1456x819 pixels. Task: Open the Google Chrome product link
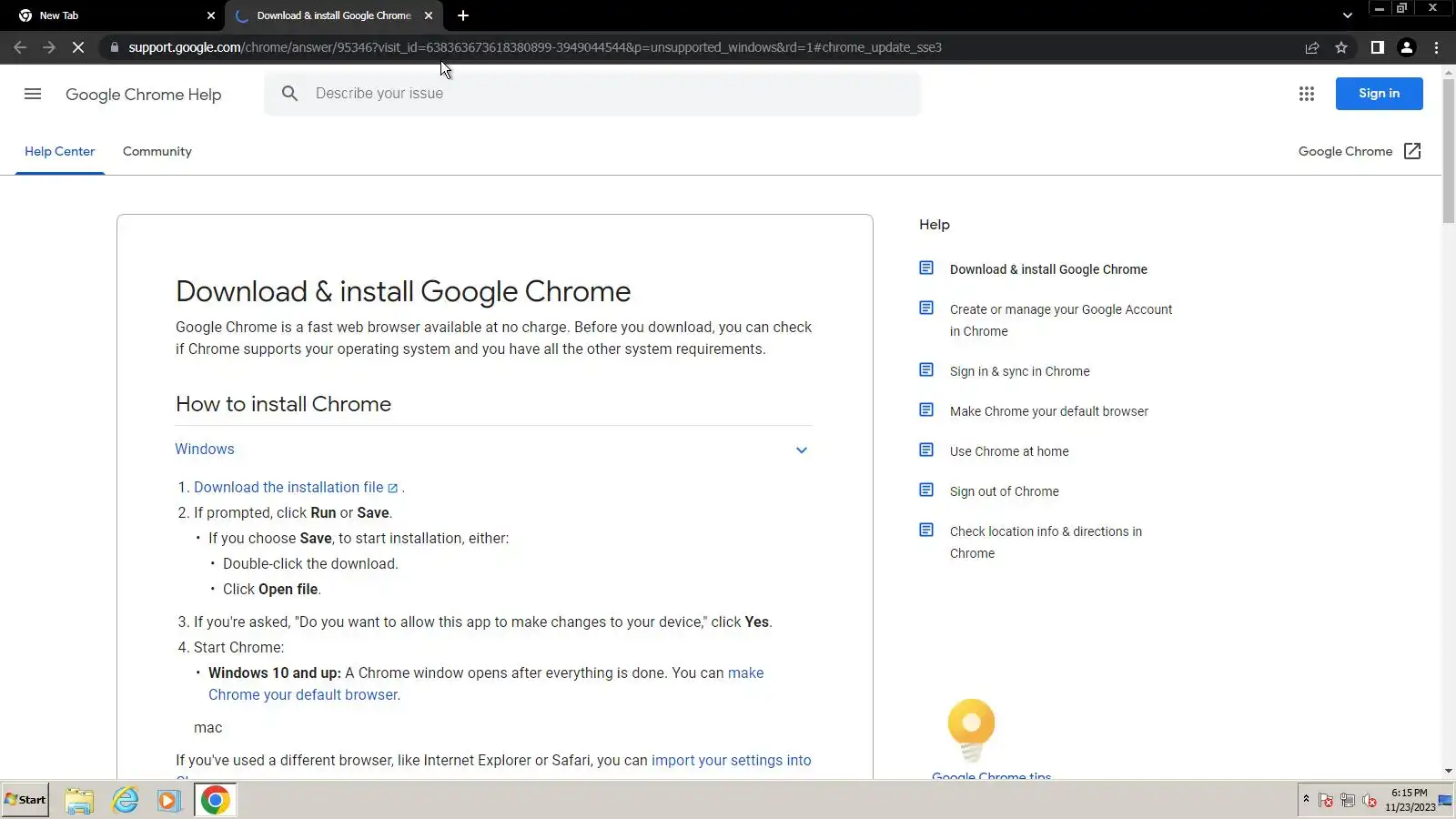[1345, 151]
